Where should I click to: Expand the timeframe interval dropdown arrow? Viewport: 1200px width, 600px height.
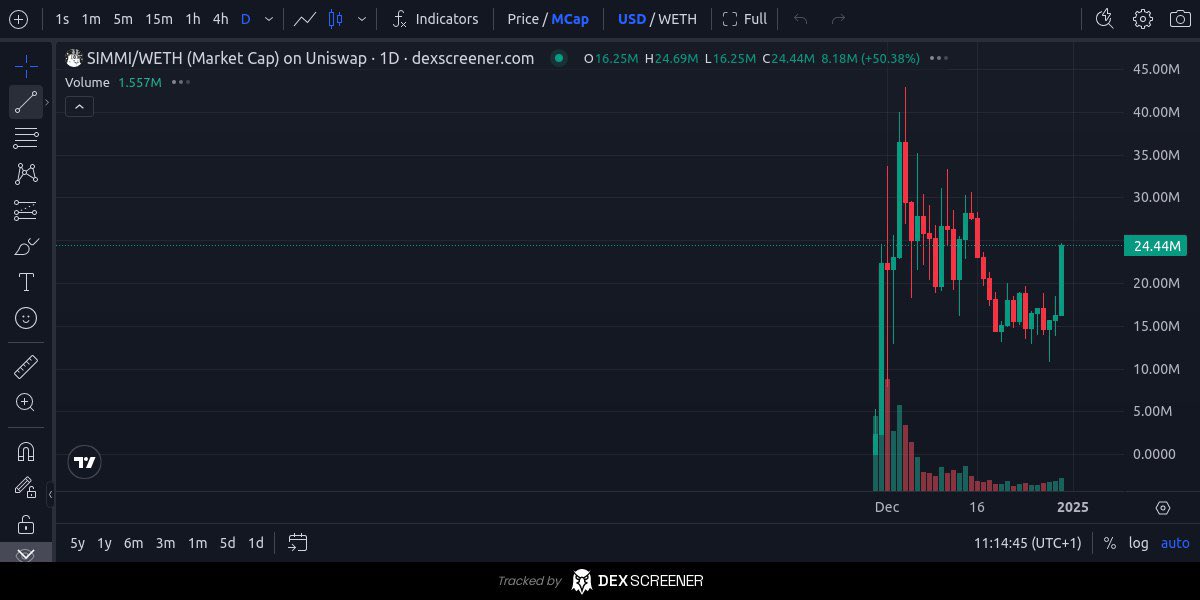[x=268, y=19]
